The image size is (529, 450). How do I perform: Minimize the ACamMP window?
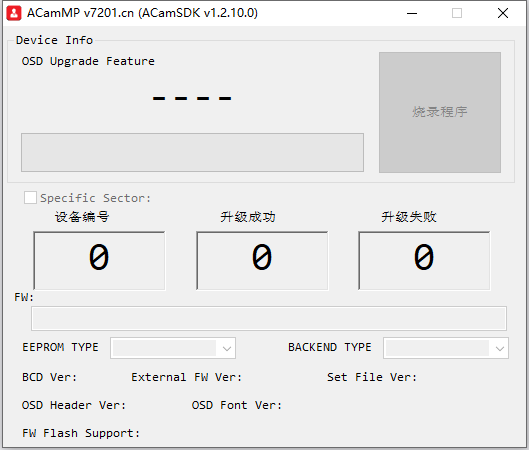coord(412,13)
